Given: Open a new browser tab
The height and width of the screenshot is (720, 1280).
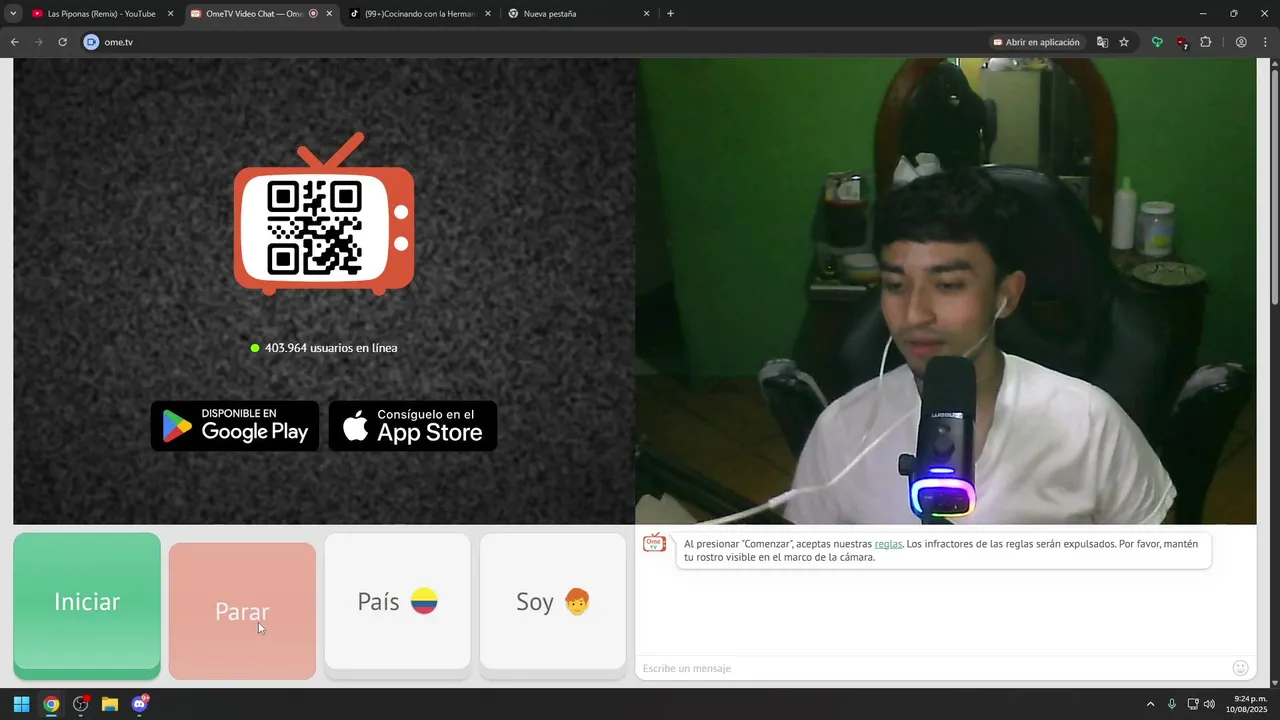Looking at the screenshot, I should pos(670,14).
